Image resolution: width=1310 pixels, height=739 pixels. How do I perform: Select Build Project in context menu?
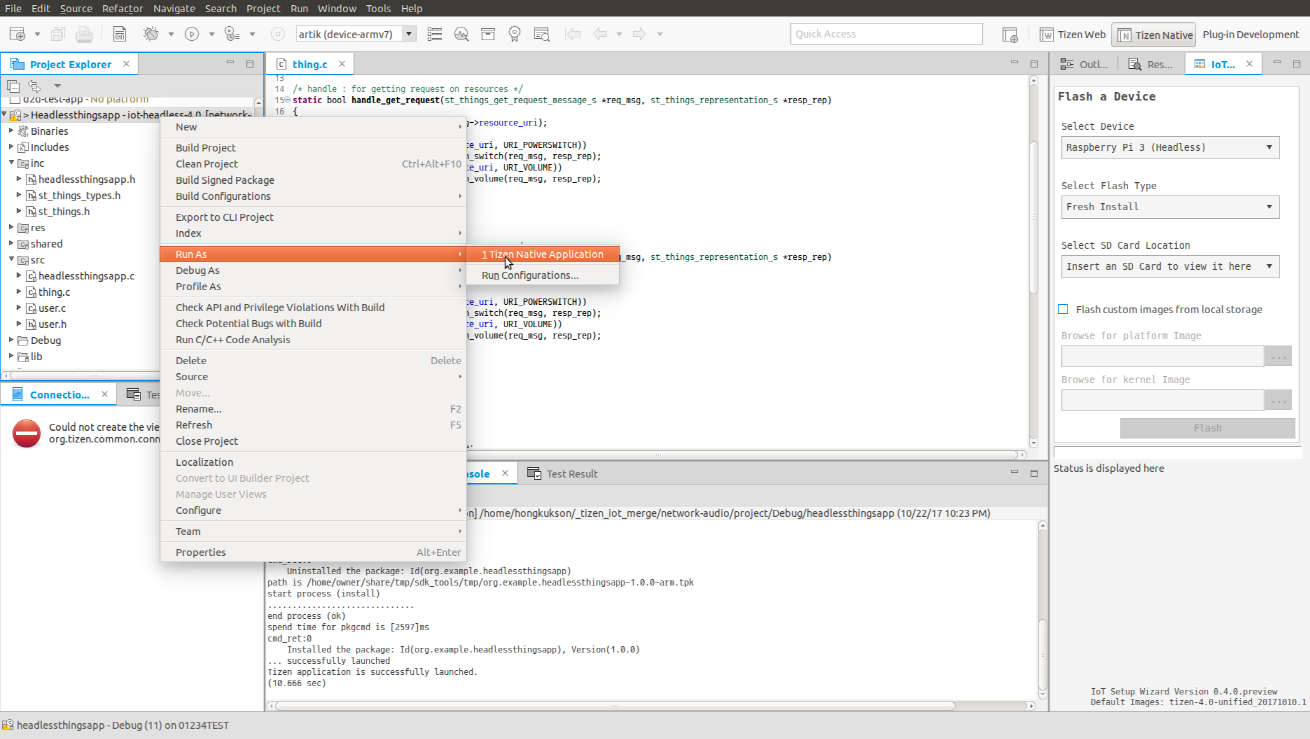click(x=206, y=148)
